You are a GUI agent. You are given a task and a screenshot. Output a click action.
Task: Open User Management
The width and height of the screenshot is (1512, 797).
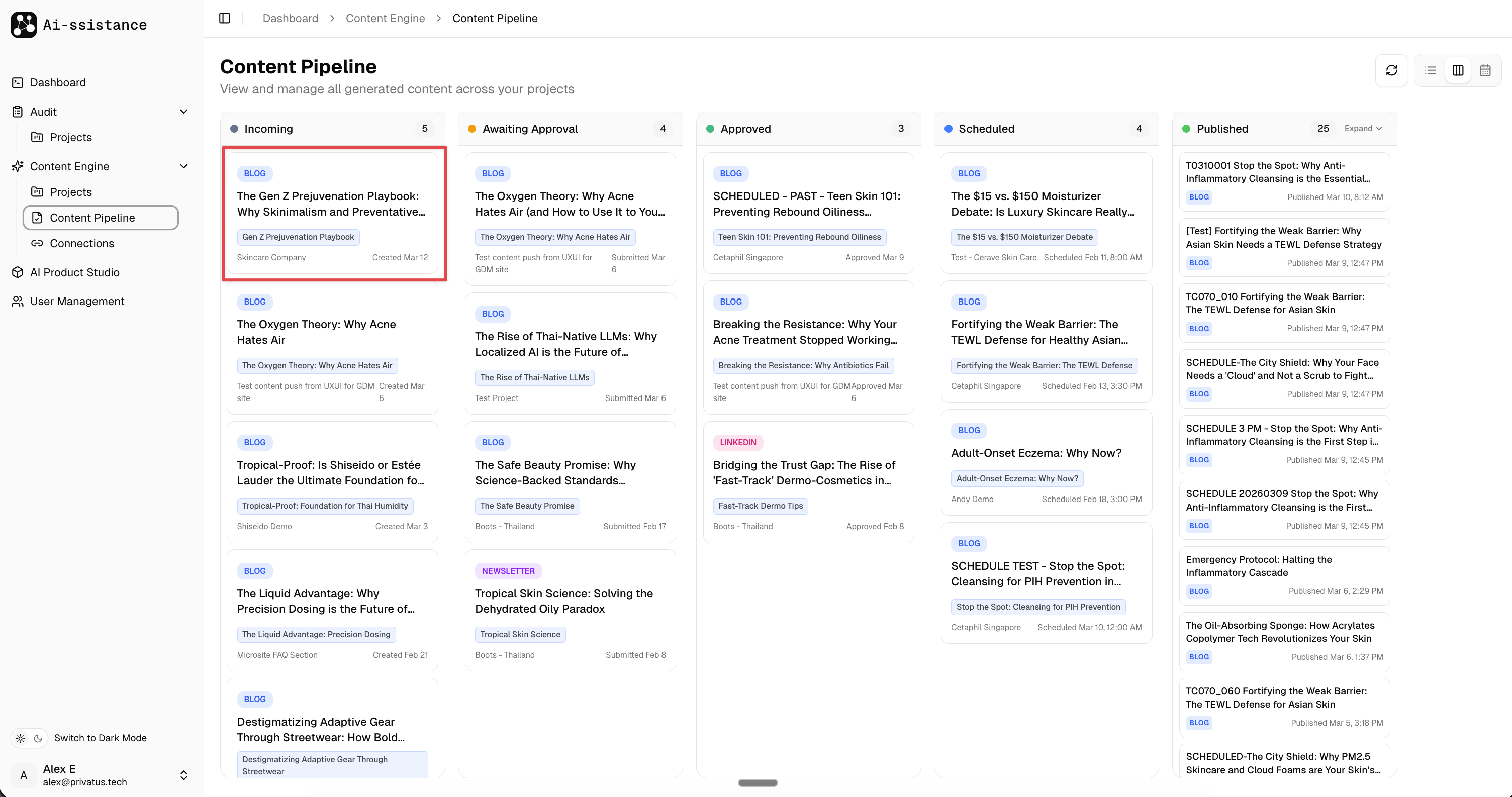click(x=77, y=301)
